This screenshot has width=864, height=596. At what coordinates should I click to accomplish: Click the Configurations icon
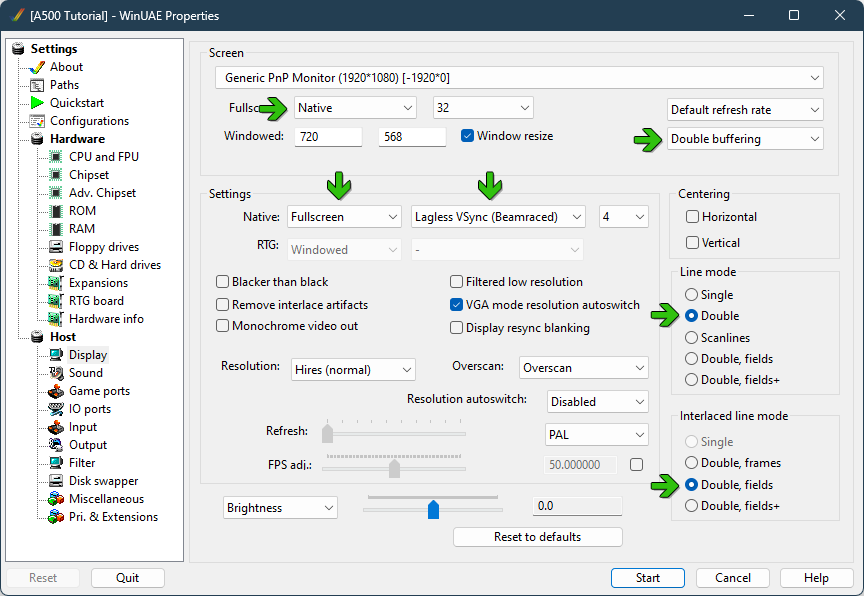point(37,121)
